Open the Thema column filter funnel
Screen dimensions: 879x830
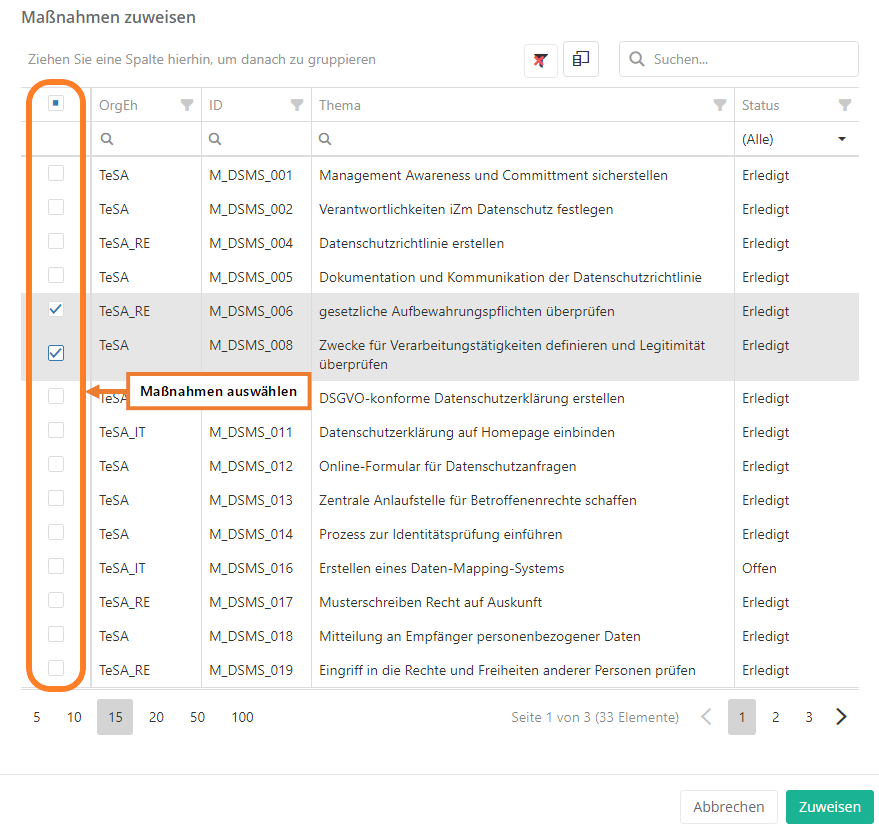(x=719, y=105)
